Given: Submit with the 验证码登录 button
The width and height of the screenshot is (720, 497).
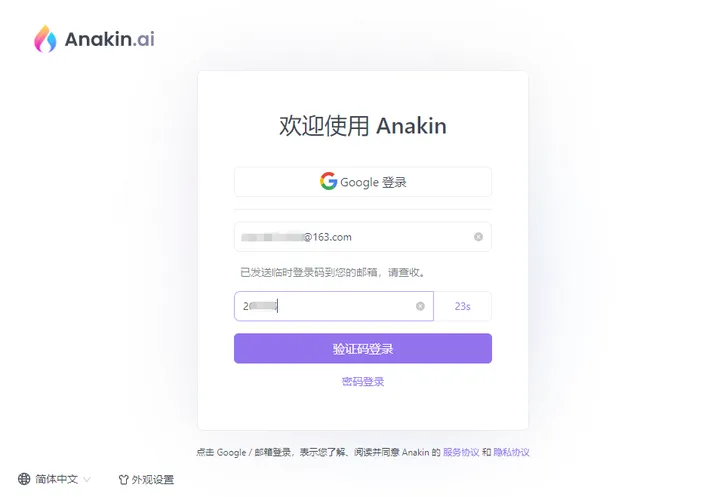Looking at the screenshot, I should 363,349.
